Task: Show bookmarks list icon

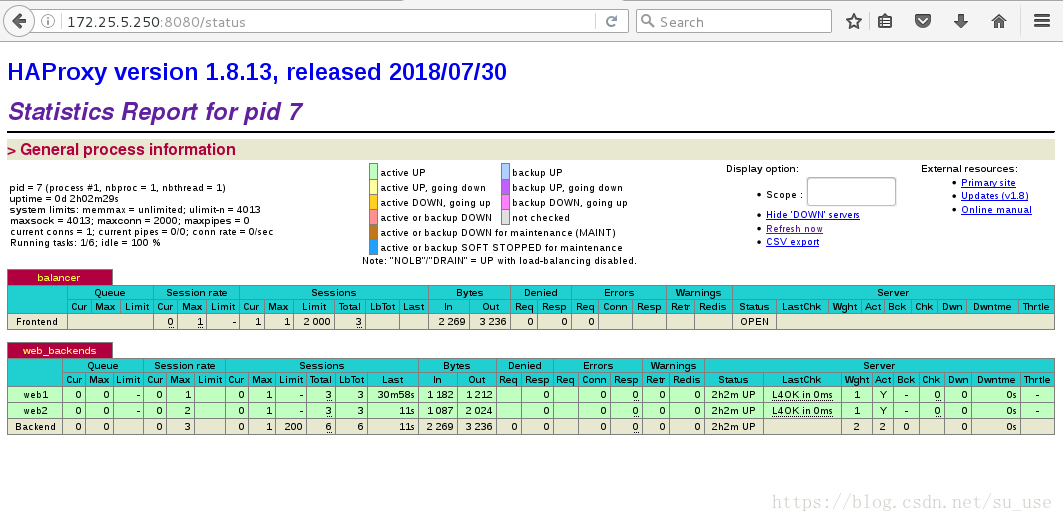Action: (x=885, y=22)
